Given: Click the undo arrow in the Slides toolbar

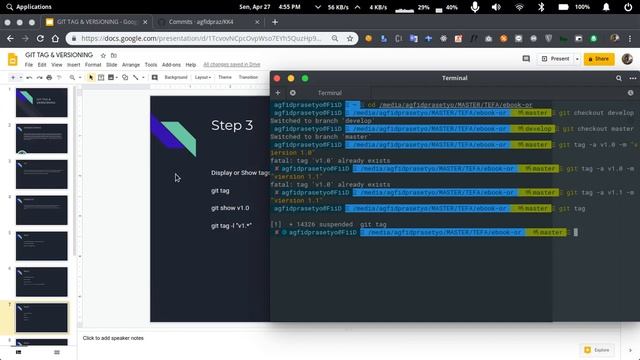Looking at the screenshot, I should 29,77.
